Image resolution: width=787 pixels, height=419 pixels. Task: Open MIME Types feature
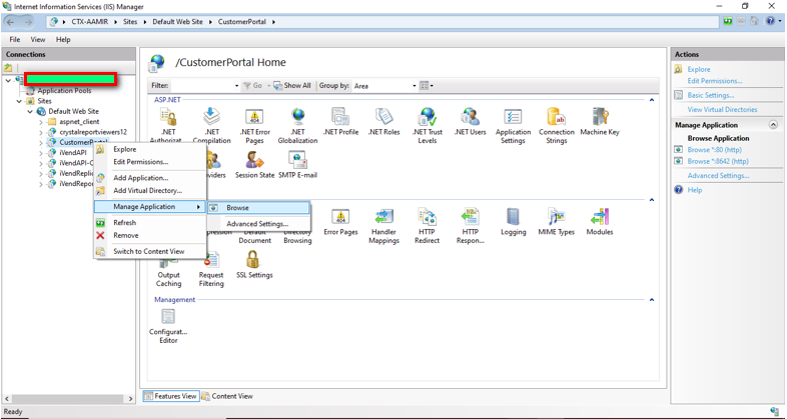tap(556, 222)
